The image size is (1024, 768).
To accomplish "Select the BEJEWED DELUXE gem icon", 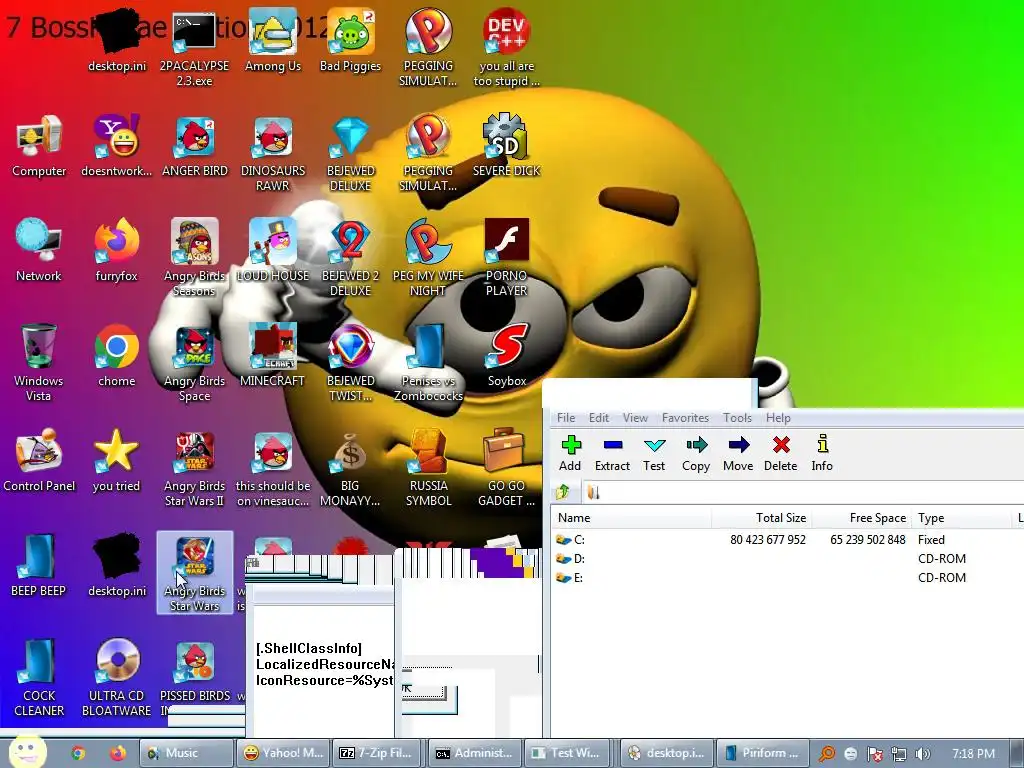I will point(351,153).
